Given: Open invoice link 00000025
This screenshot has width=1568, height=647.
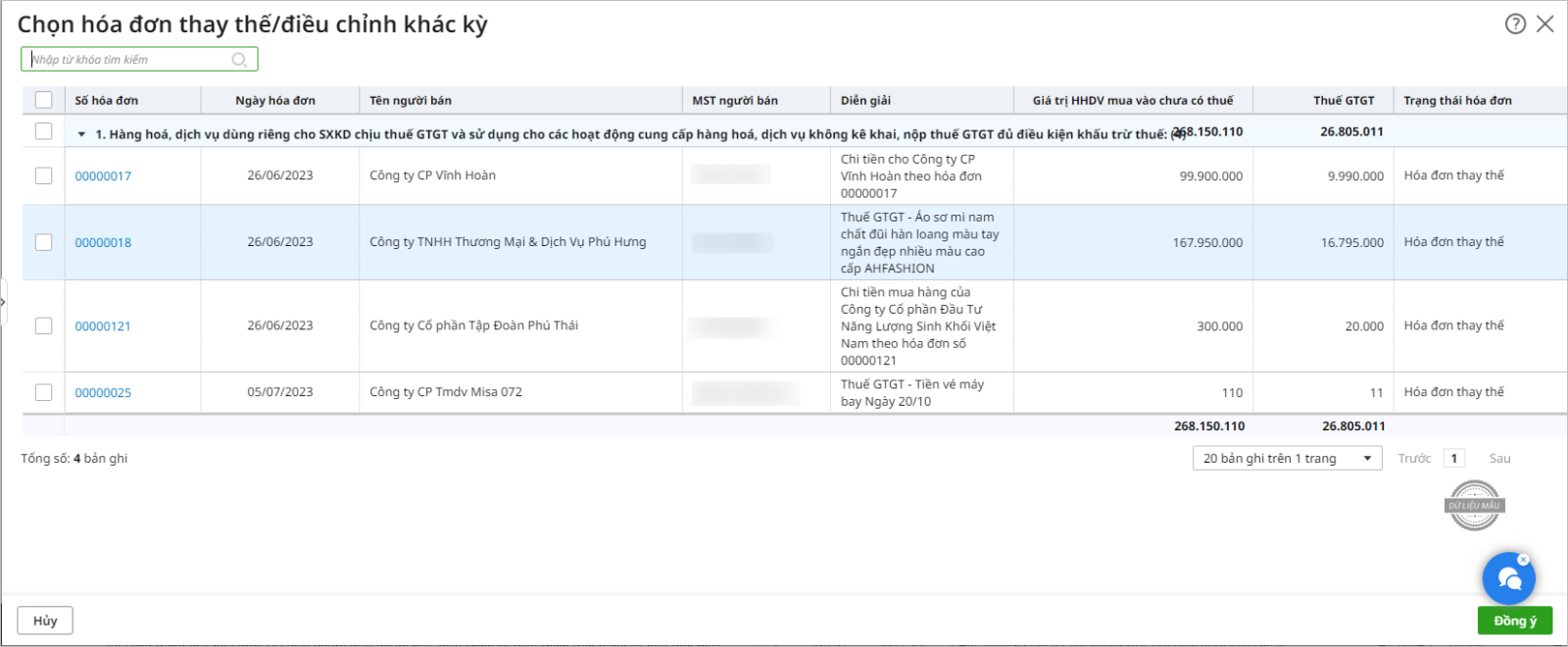Looking at the screenshot, I should 103,393.
